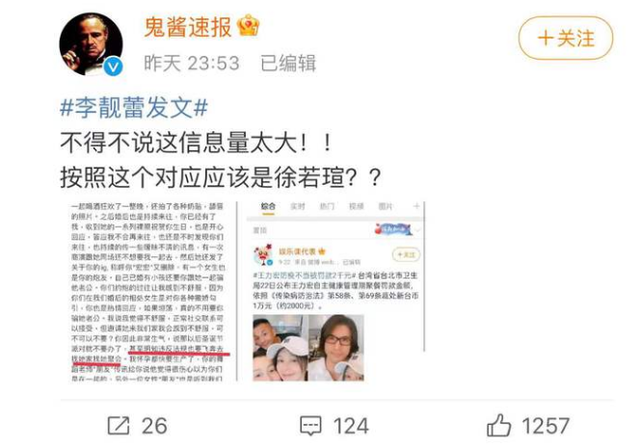Tap the small +关注 button in embedded post
Screen dimensions: 640x448
(x=406, y=255)
